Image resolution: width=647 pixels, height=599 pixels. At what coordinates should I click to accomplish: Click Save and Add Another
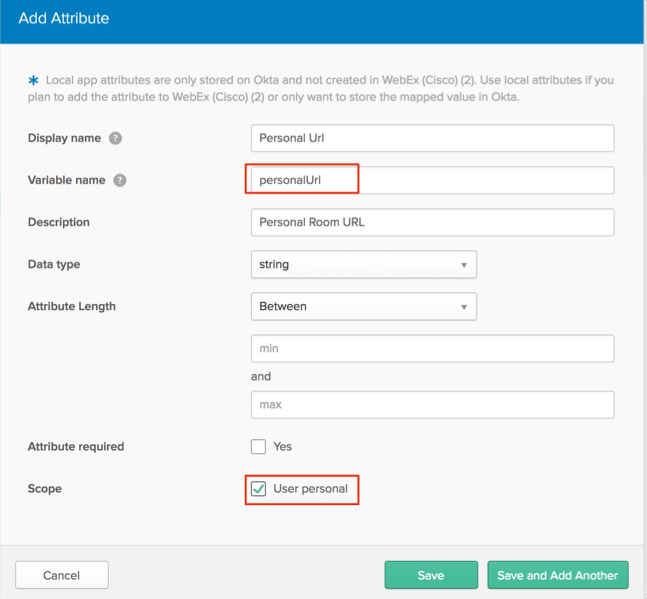[557, 575]
